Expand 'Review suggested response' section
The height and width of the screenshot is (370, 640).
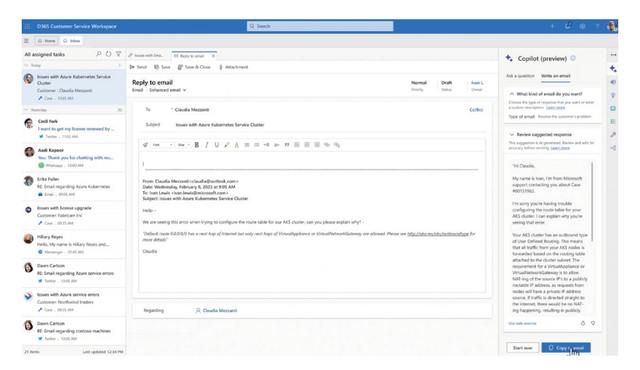(511, 134)
